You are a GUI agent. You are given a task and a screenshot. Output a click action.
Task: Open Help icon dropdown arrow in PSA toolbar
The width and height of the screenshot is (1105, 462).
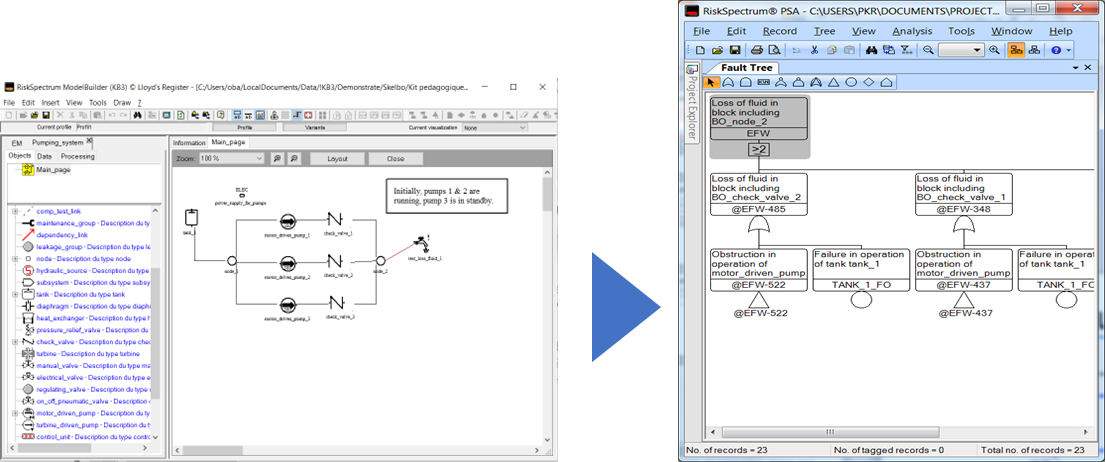pos(1069,50)
